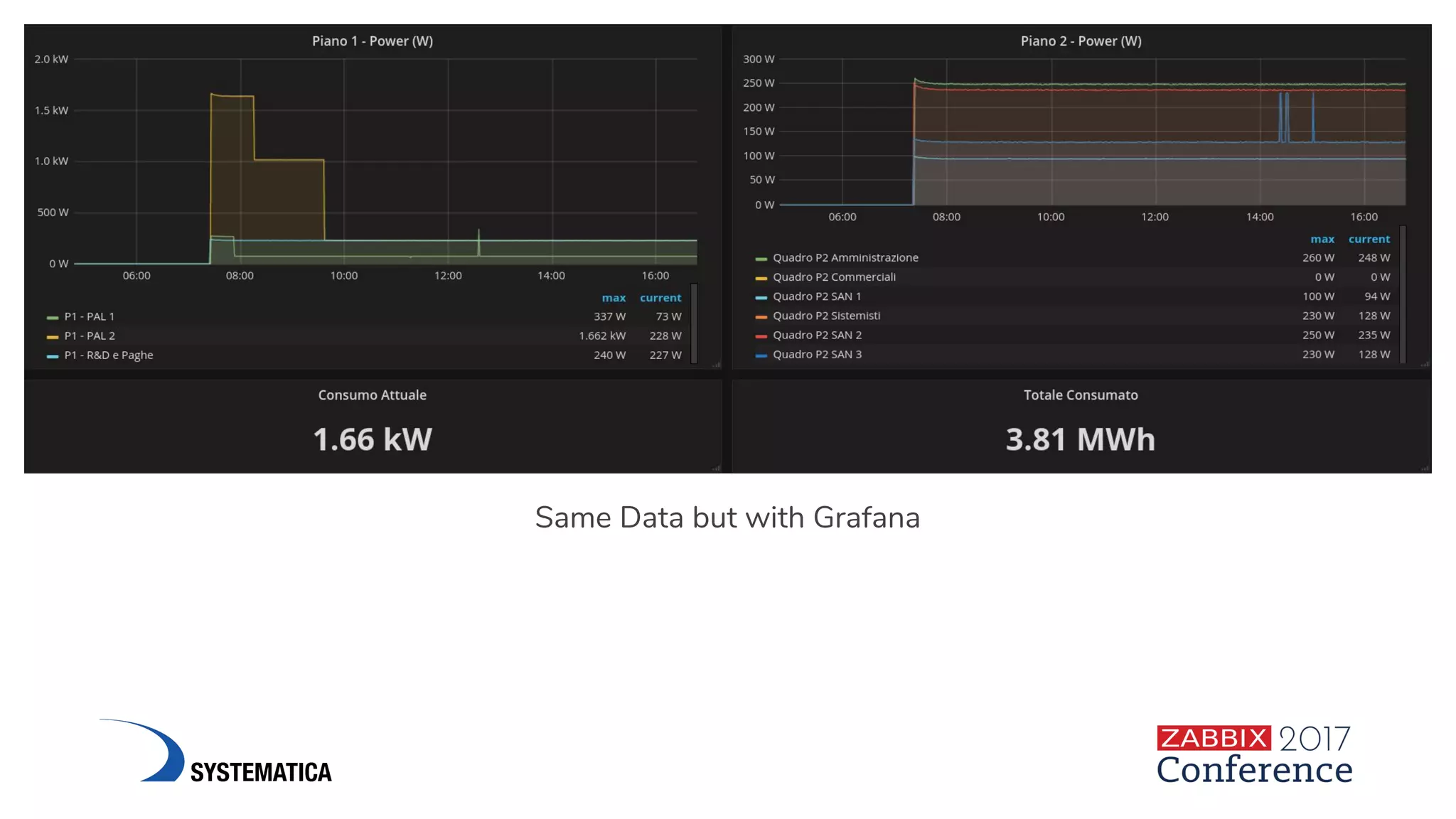Click the green Quadro P2 Amministrazione swatch
This screenshot has width=1456, height=819.
761,259
